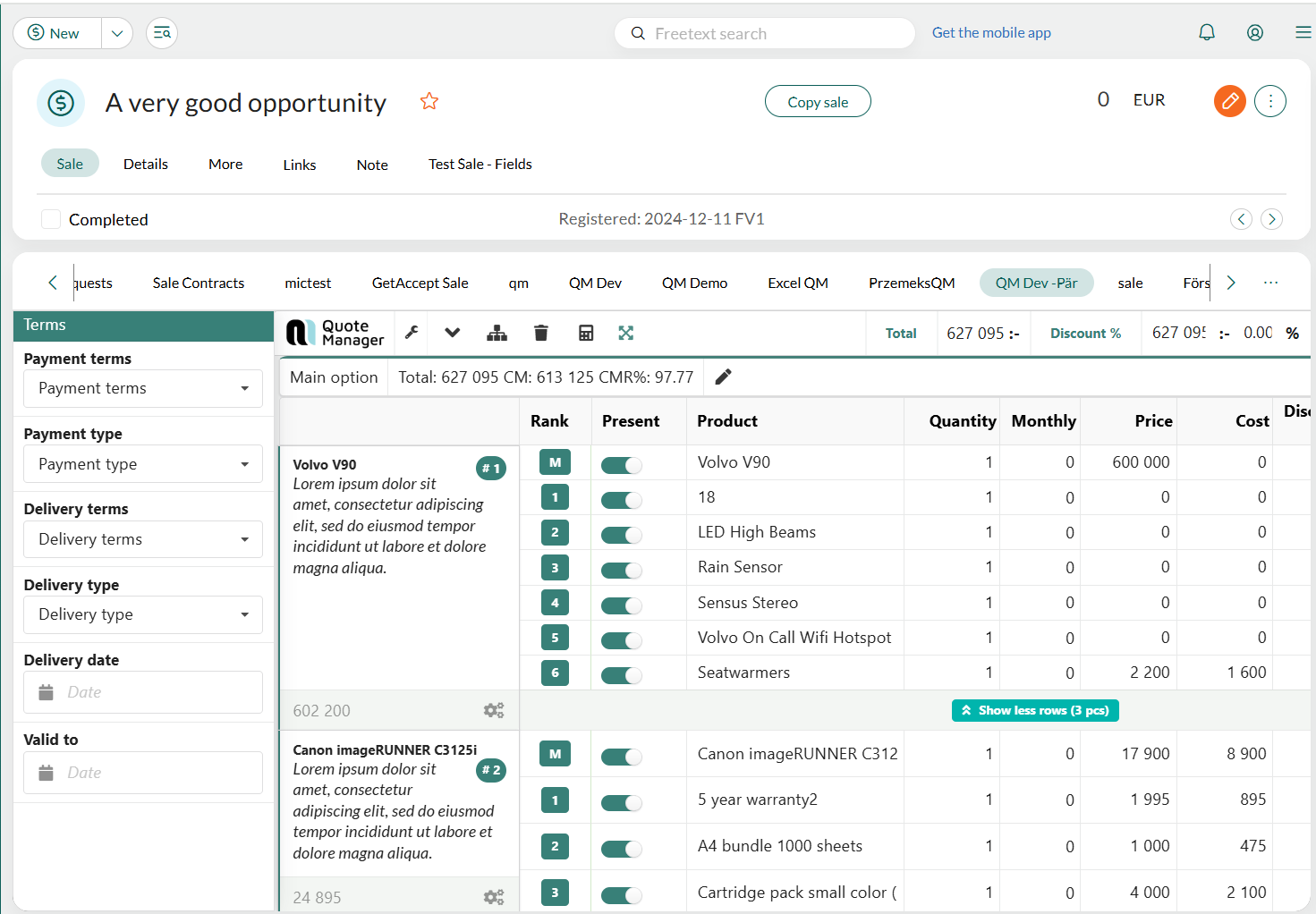Viewport: 1316px width, 914px height.
Task: Open the Delivery terms dropdown
Action: click(x=143, y=539)
